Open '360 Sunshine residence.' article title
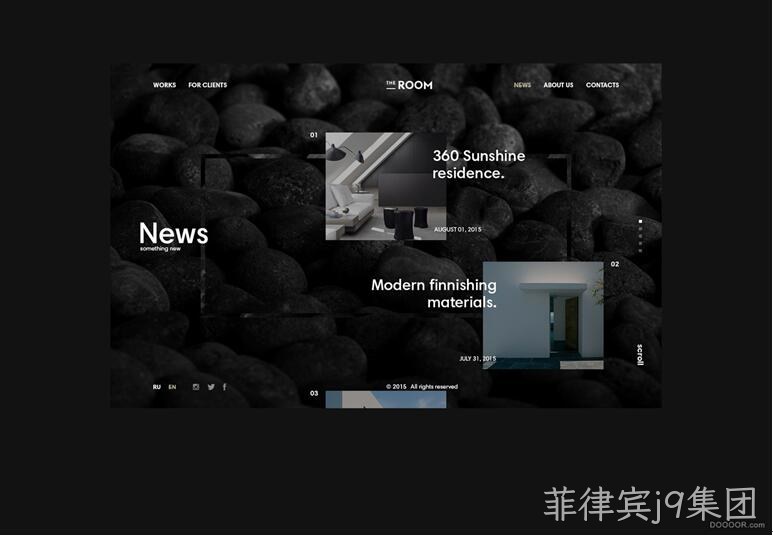The image size is (773, 536). tap(479, 164)
